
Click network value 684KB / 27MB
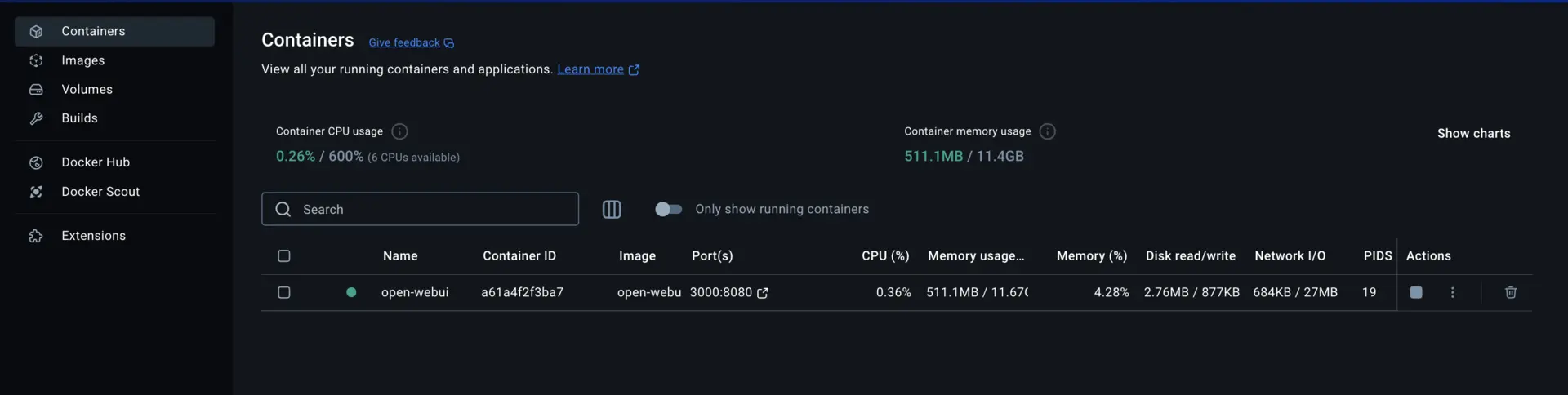click(x=1295, y=292)
